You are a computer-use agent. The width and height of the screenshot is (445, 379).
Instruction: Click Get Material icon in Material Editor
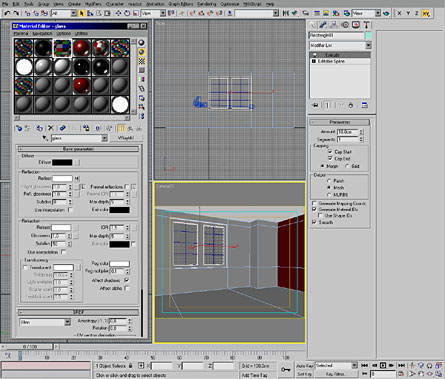19,128
